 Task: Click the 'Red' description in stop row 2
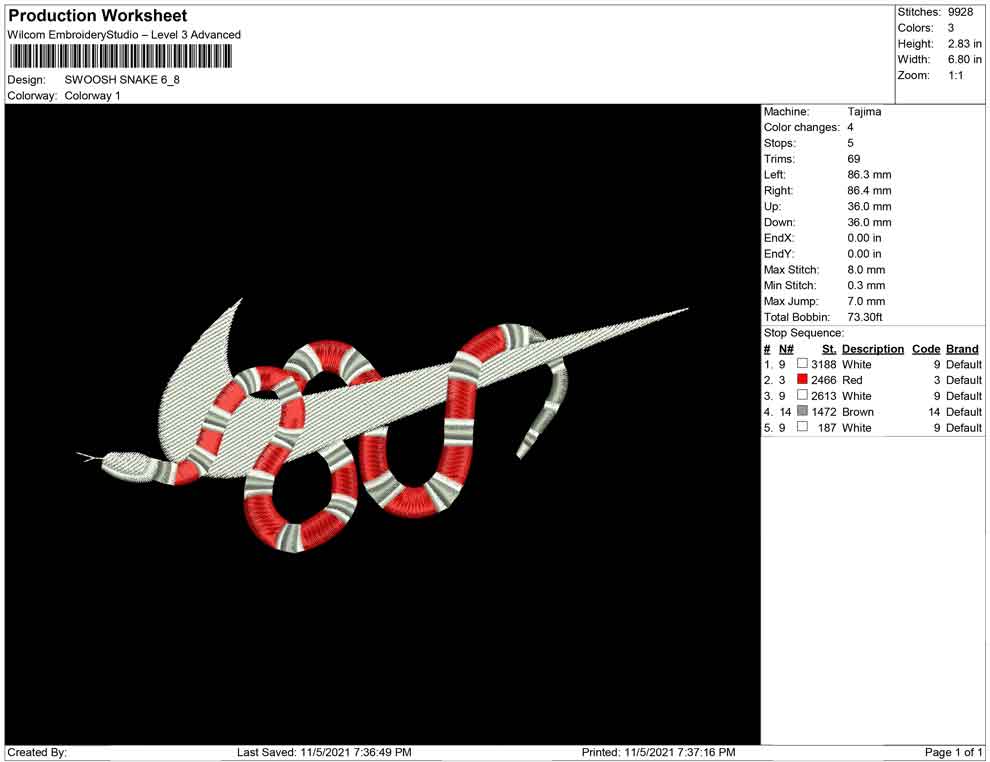coord(852,380)
